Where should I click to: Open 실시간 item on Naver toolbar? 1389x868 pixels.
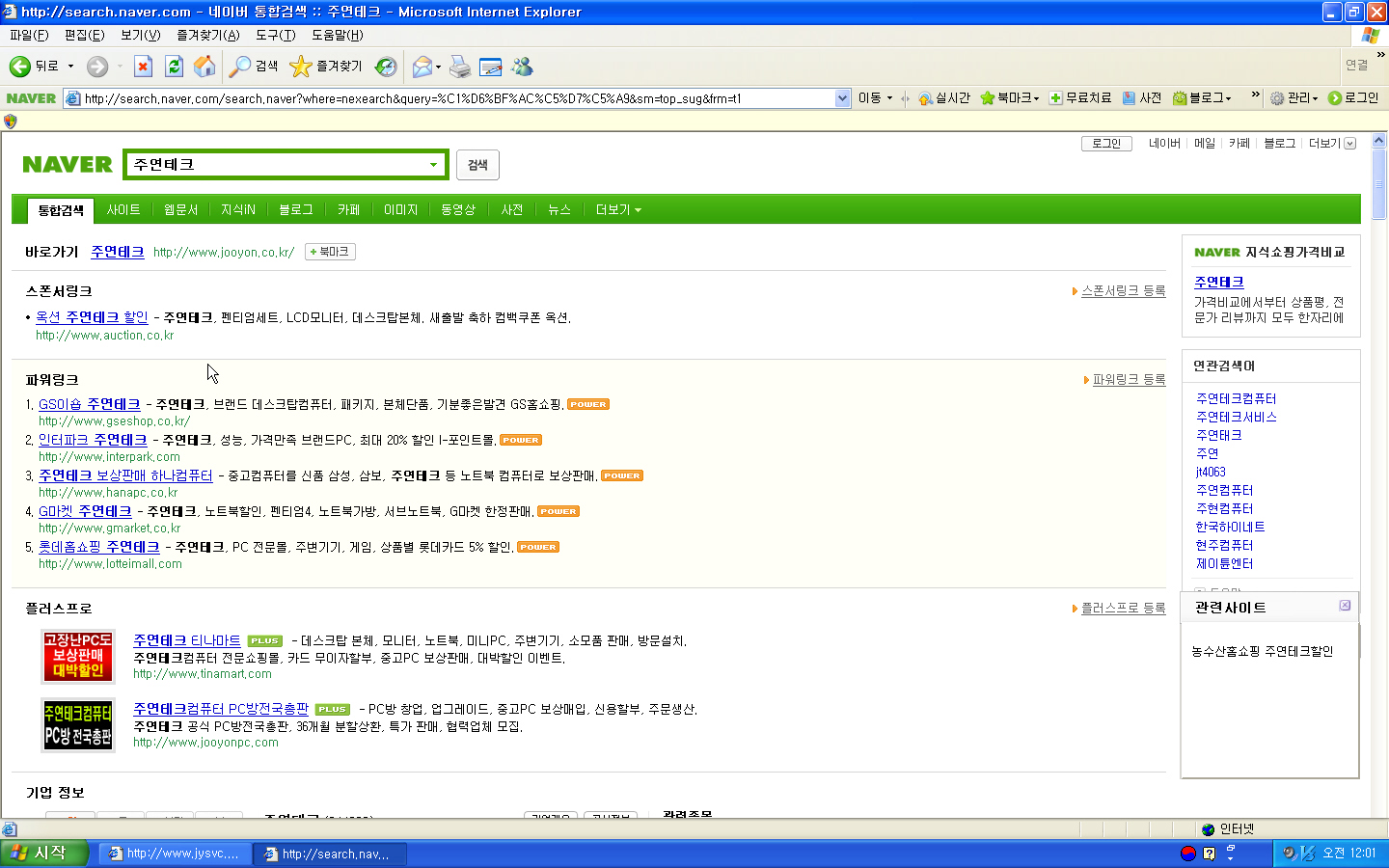pyautogui.click(x=944, y=98)
